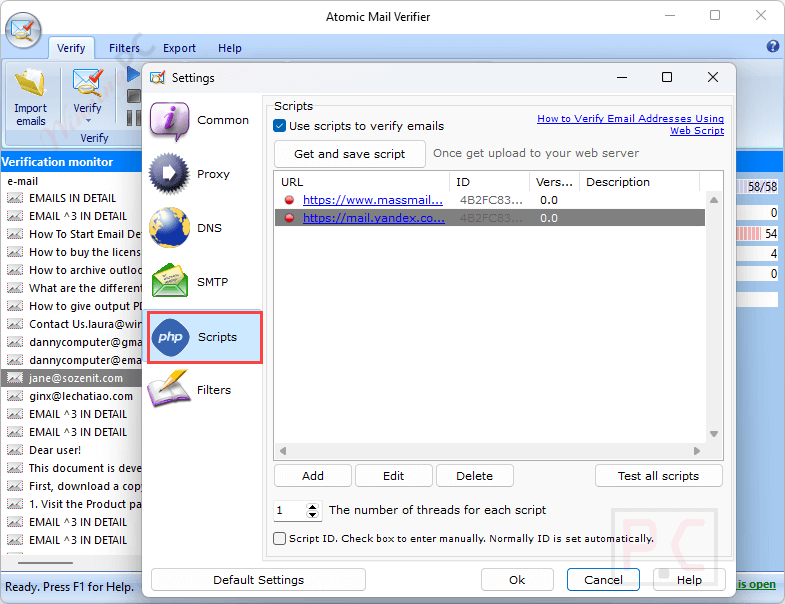
Task: Open the blue help question mark icon
Action: (x=772, y=47)
